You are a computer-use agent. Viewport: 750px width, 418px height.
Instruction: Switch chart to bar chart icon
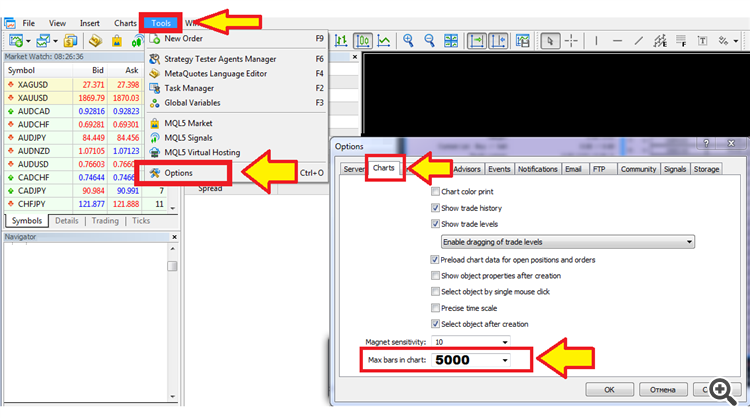[341, 41]
